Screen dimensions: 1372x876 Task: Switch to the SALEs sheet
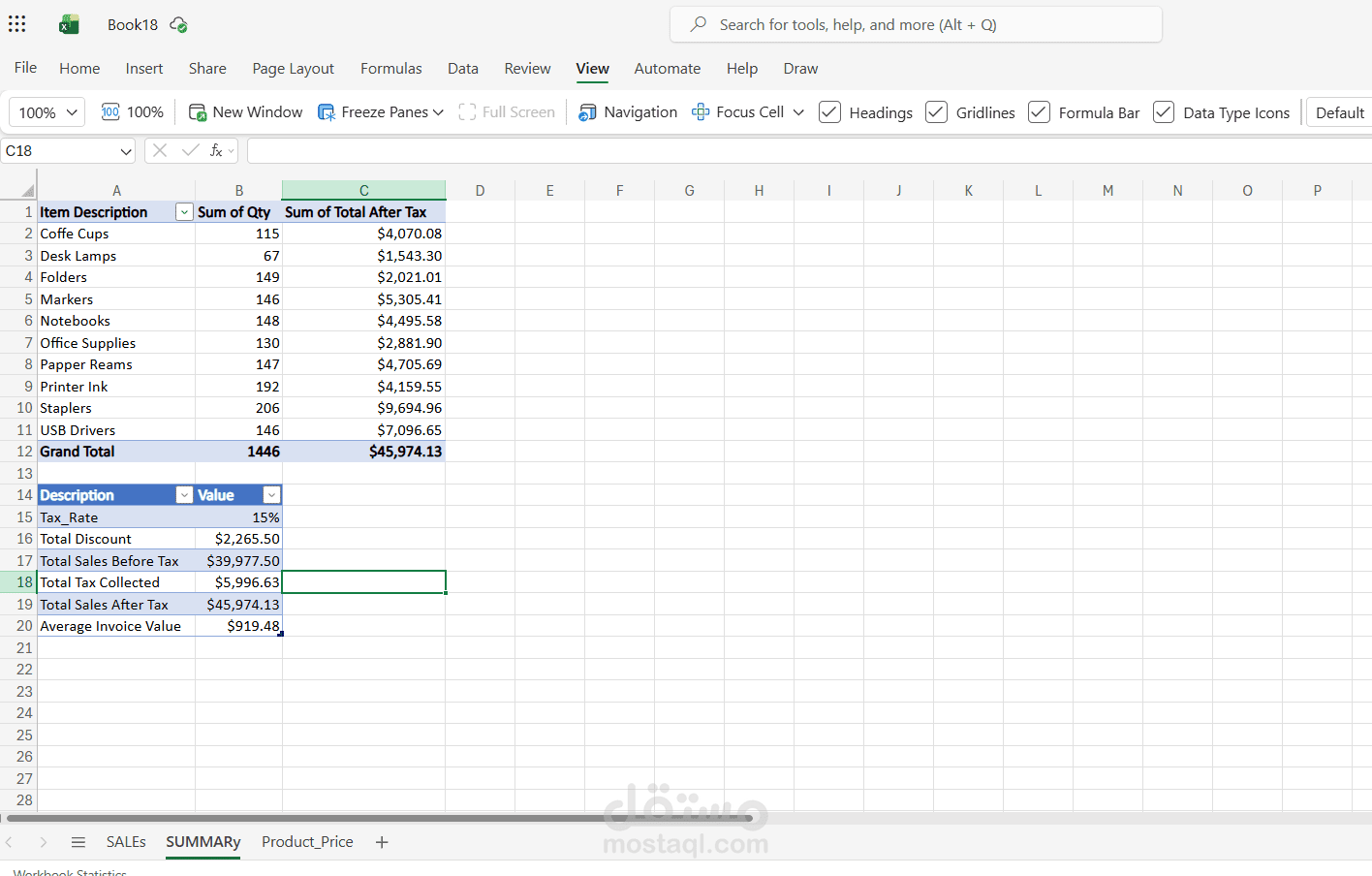coord(126,842)
